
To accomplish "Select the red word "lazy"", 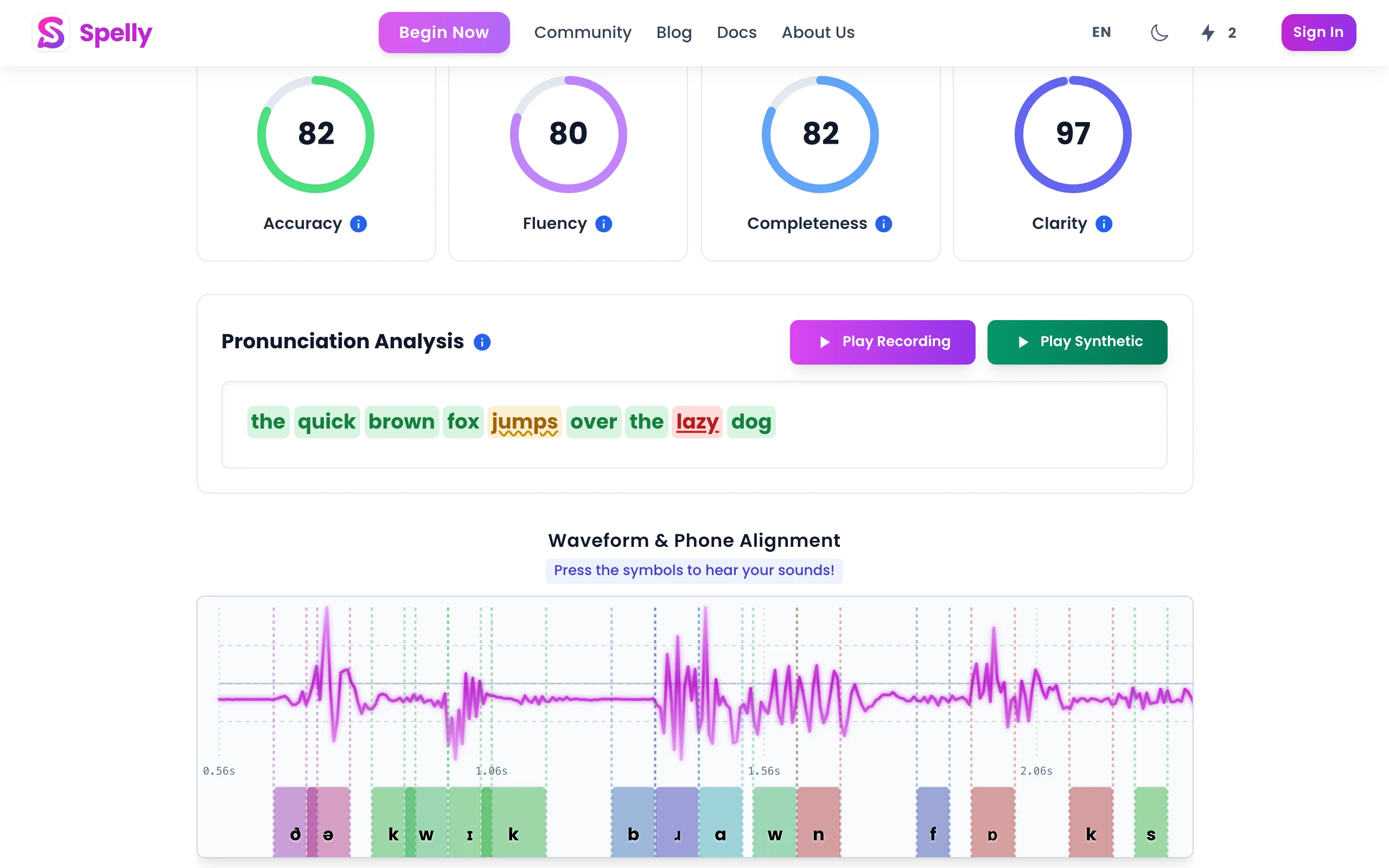I will (x=697, y=422).
